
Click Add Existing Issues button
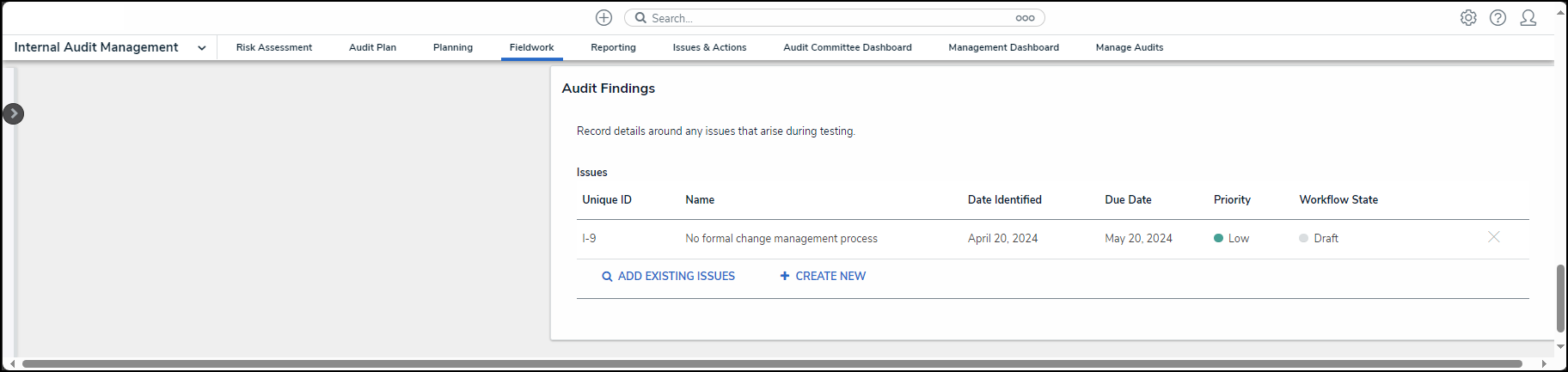pos(668,277)
